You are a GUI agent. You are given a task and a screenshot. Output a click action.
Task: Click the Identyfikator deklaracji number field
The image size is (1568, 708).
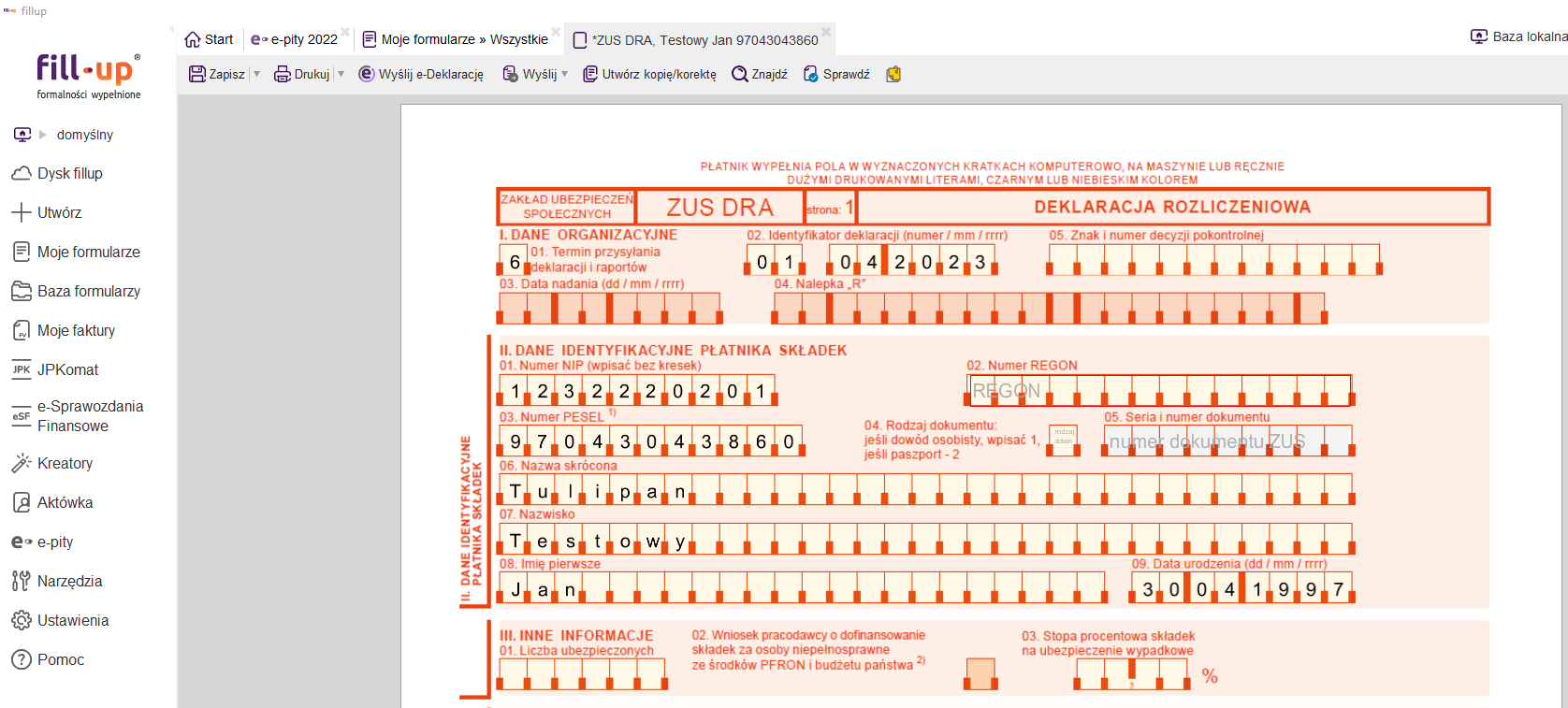(776, 261)
